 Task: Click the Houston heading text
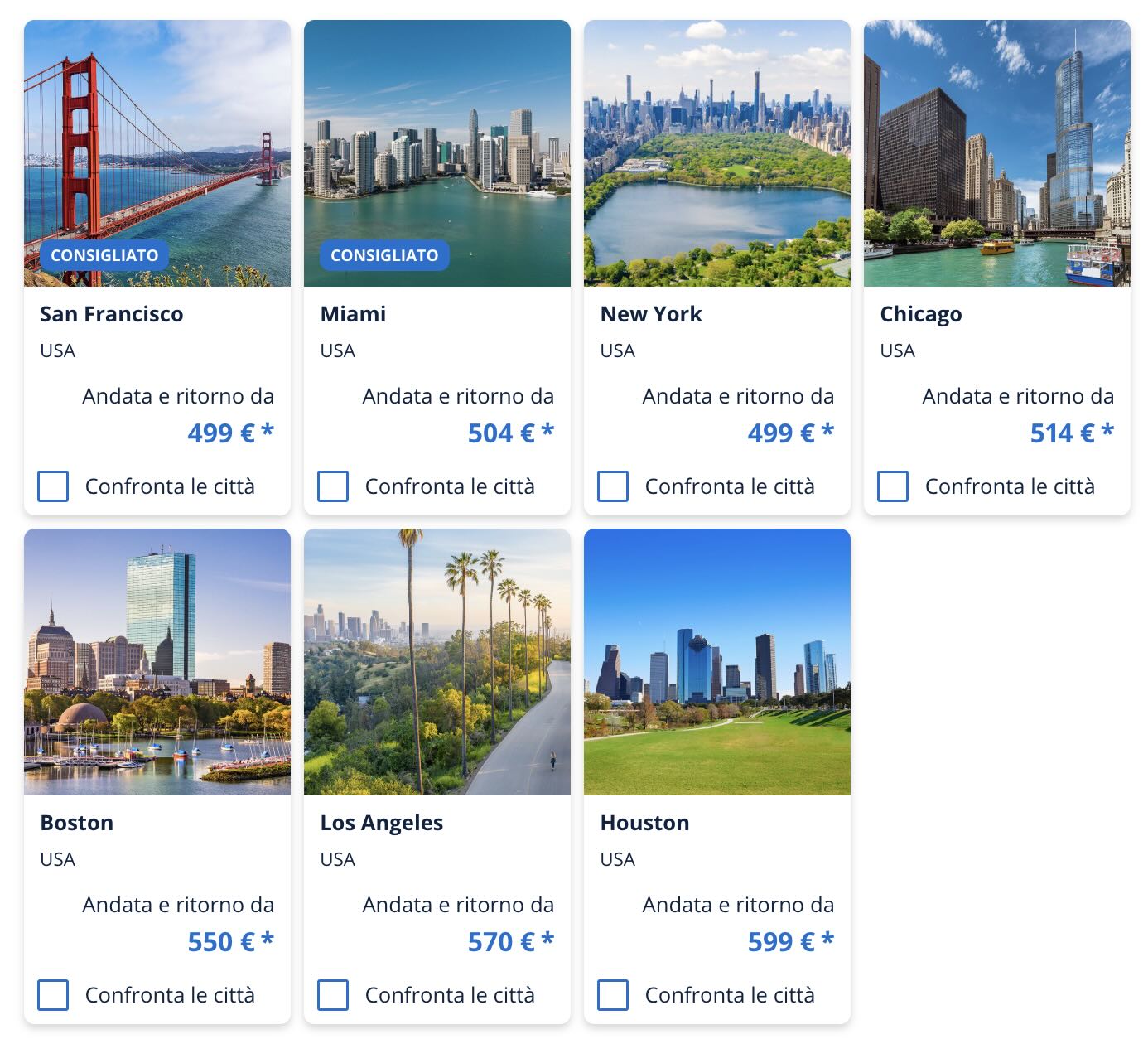click(x=644, y=823)
